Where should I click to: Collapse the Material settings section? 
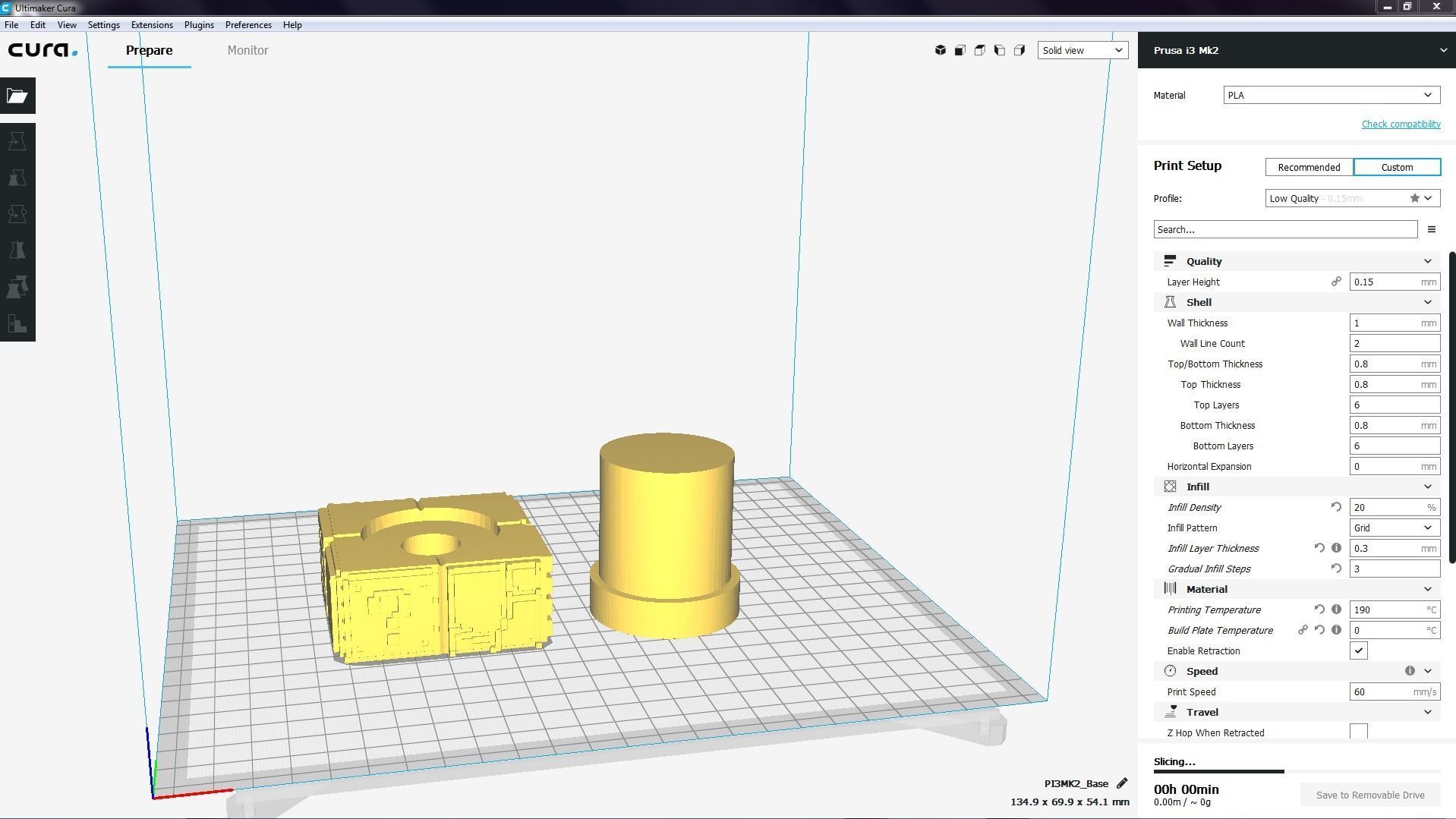pyautogui.click(x=1297, y=589)
